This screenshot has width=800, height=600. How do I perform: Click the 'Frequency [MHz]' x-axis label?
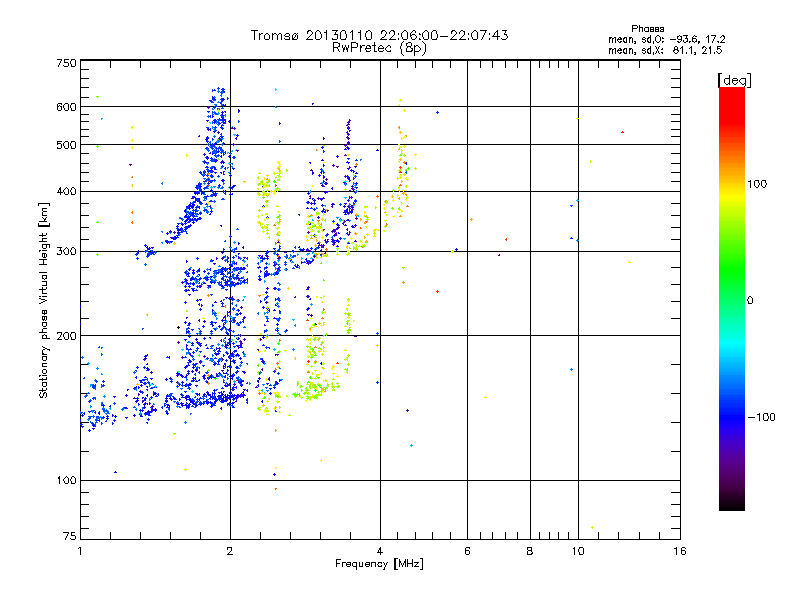coord(379,564)
